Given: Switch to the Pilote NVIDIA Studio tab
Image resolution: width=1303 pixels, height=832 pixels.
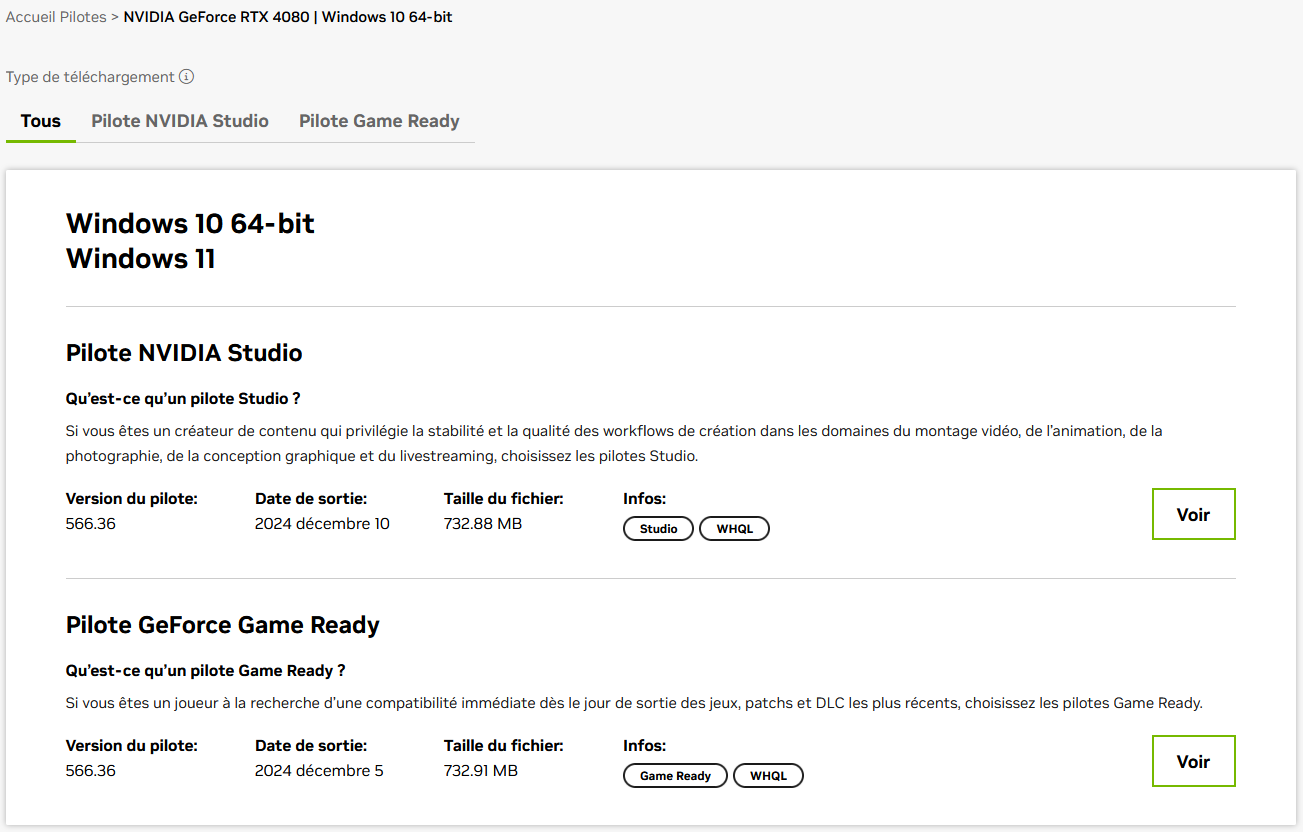Looking at the screenshot, I should (x=180, y=121).
